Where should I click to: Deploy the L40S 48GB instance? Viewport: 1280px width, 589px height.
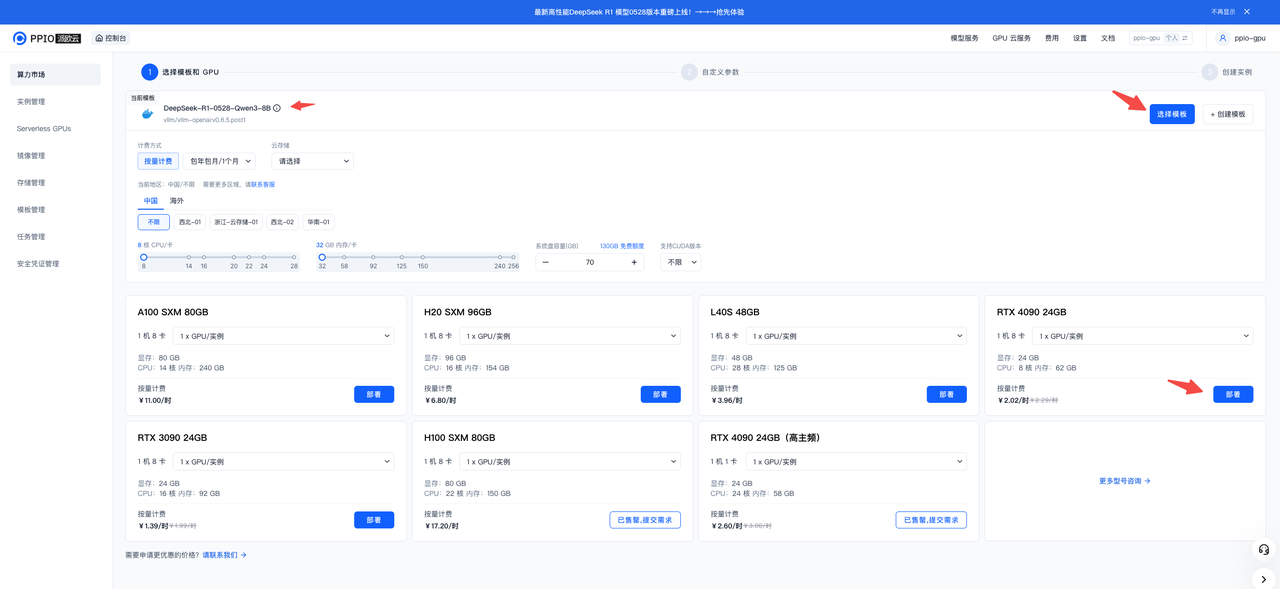(947, 394)
